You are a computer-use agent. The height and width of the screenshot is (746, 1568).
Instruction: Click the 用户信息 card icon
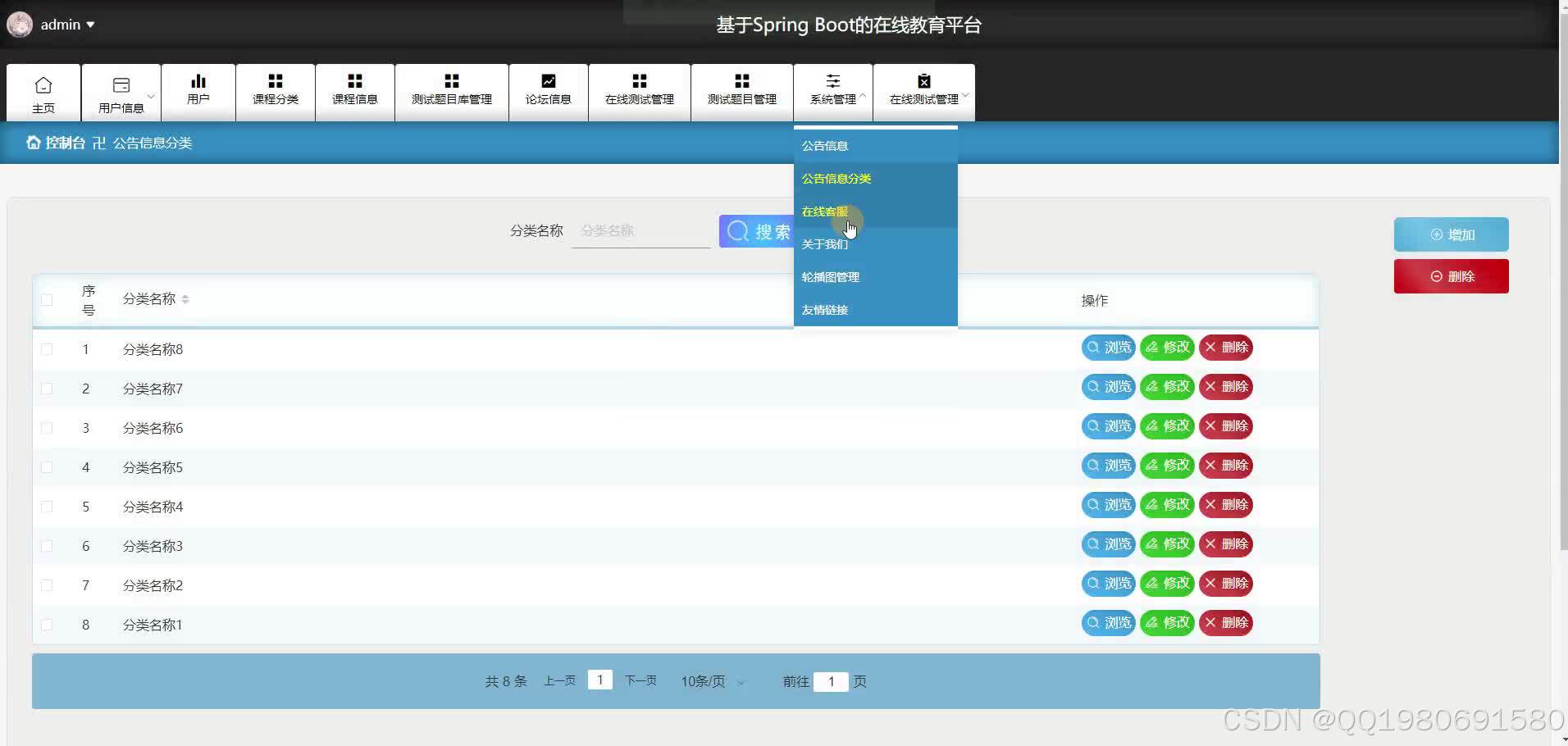click(121, 85)
